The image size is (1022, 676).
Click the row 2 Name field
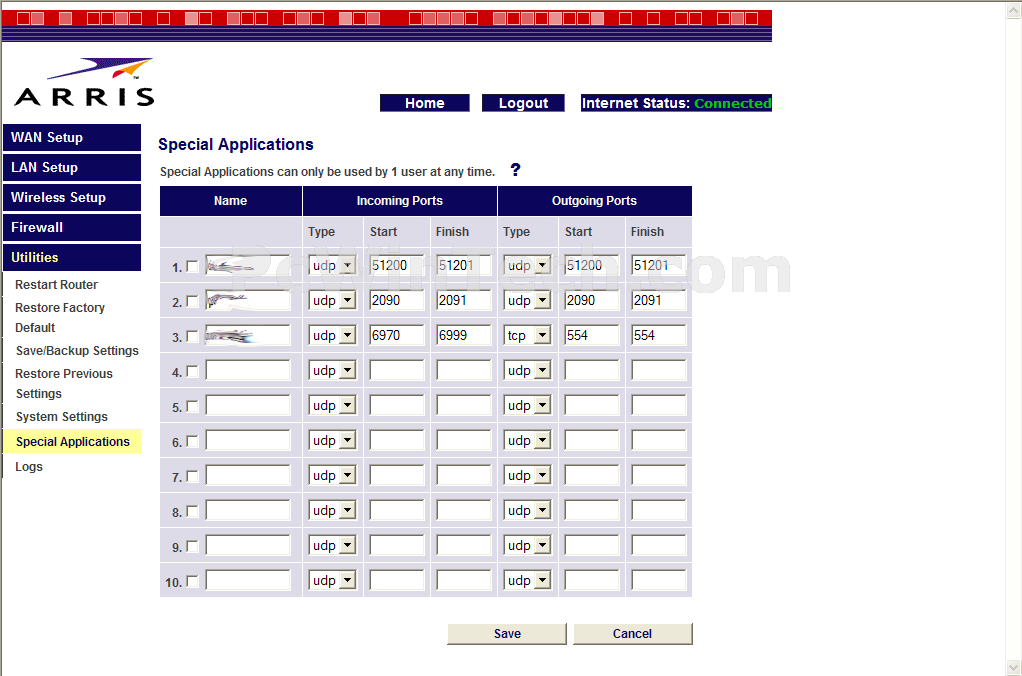click(x=248, y=301)
